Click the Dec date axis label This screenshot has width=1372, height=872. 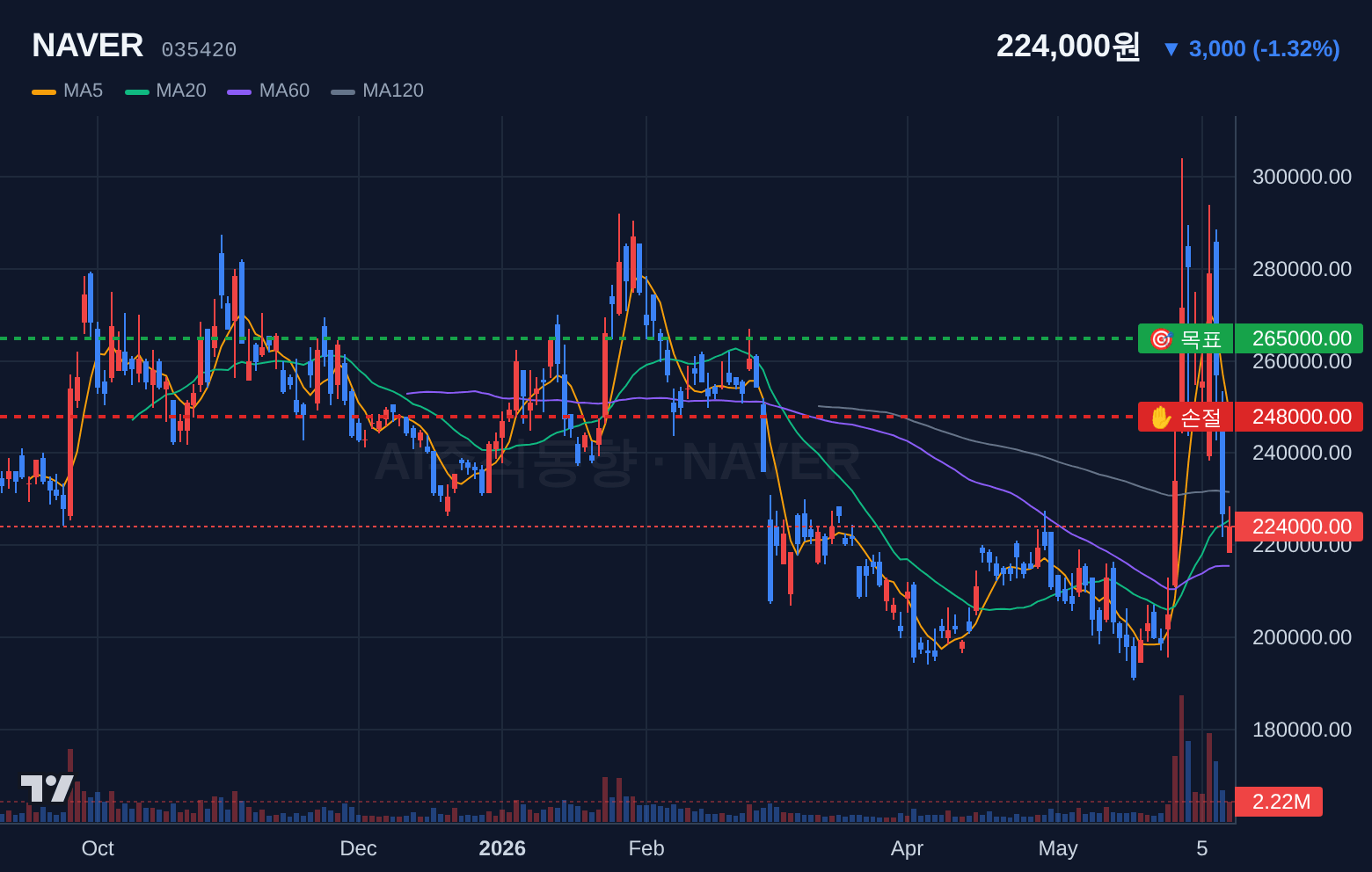(358, 848)
